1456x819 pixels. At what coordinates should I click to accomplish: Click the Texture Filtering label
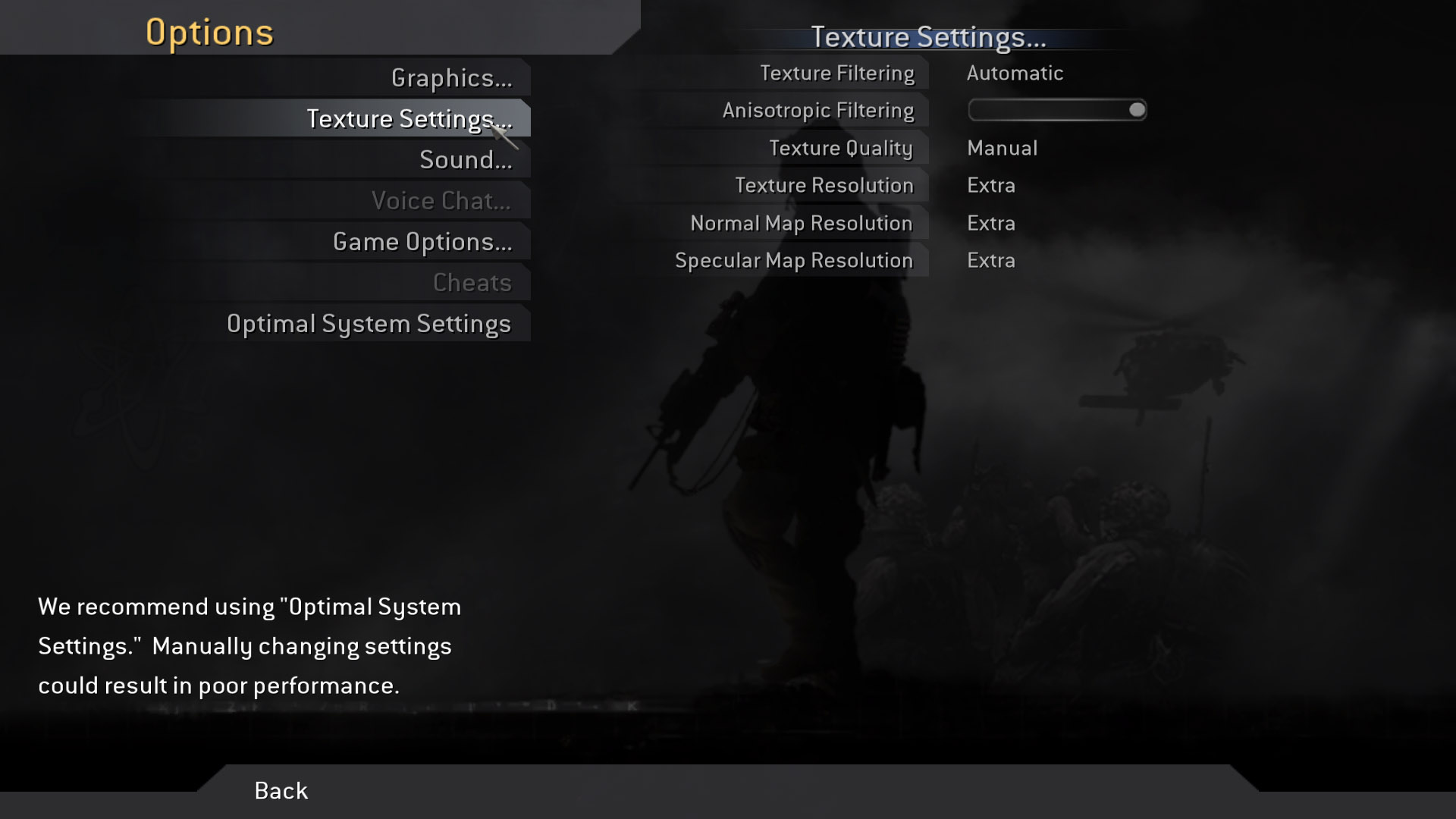click(x=836, y=74)
